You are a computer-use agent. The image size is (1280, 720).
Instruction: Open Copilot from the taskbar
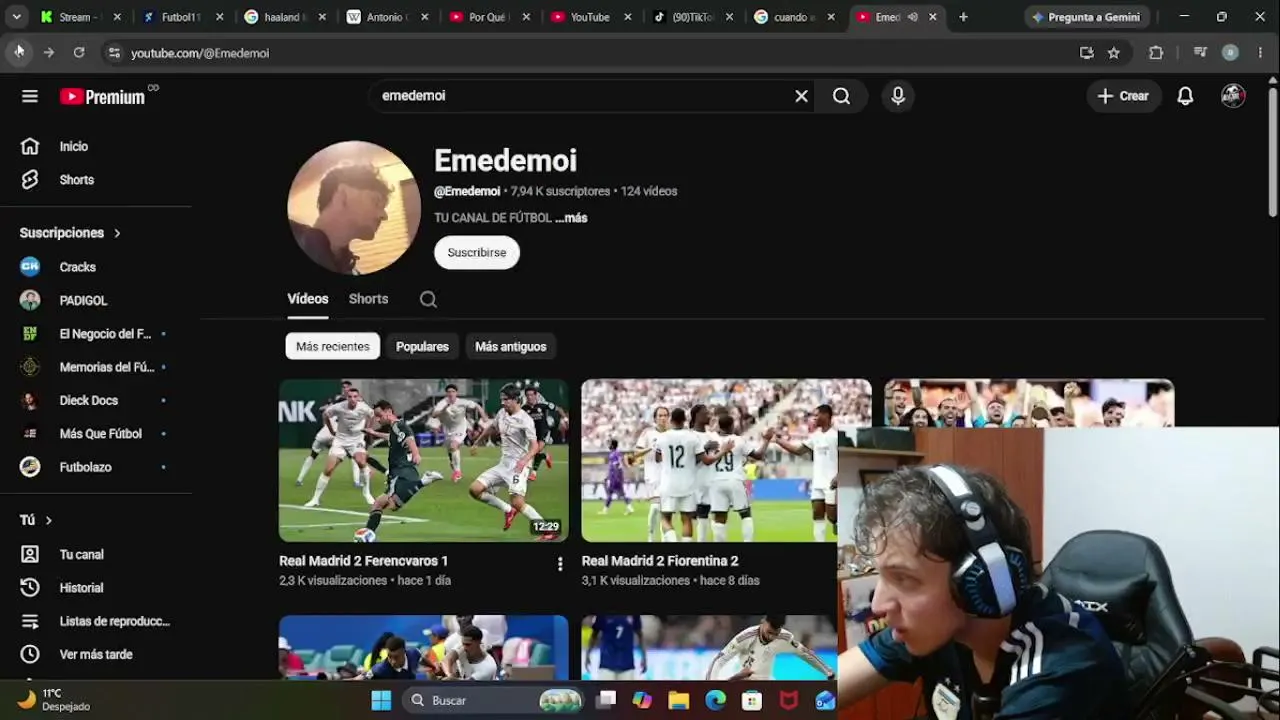coord(642,700)
